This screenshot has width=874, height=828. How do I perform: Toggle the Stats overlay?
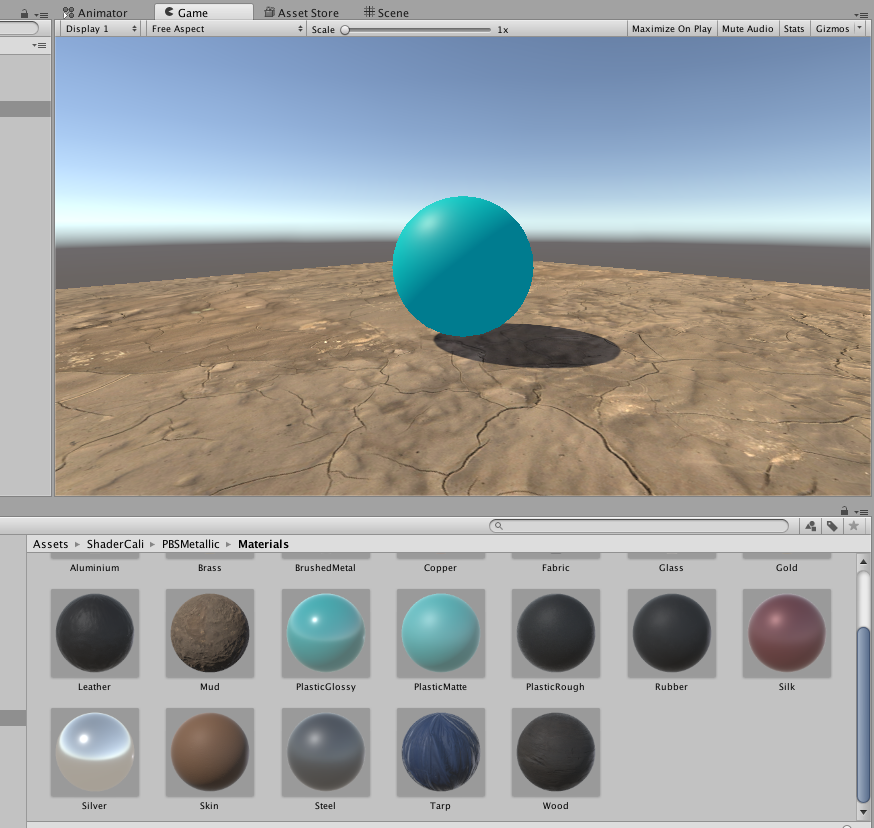coord(793,28)
